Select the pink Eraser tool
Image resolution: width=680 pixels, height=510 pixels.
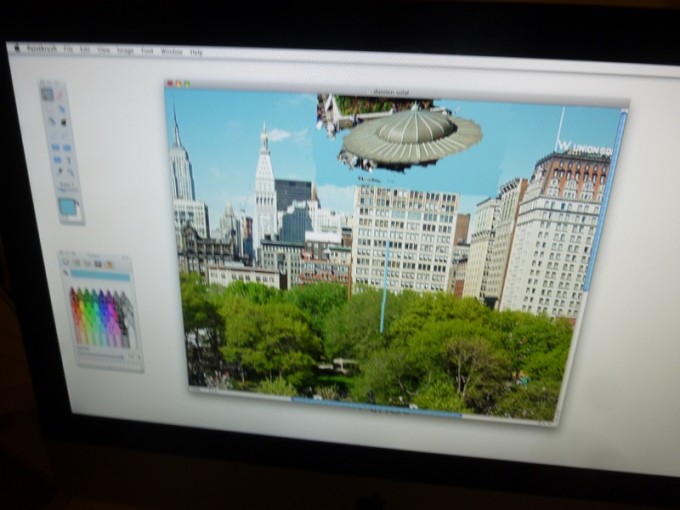[x=59, y=95]
